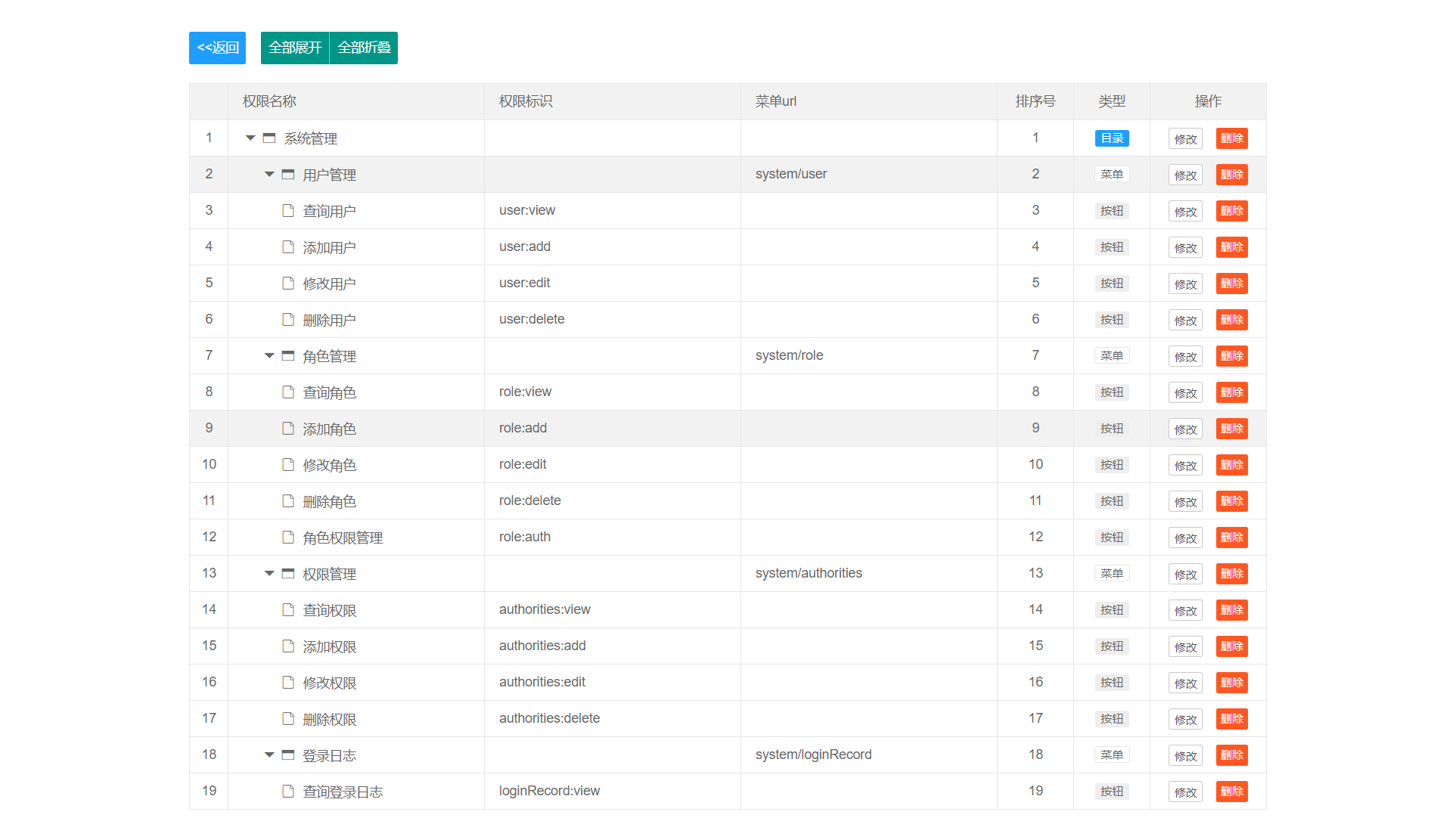The width and height of the screenshot is (1456, 818).
Task: Select the 修改权限 tree row name
Action: click(x=329, y=683)
